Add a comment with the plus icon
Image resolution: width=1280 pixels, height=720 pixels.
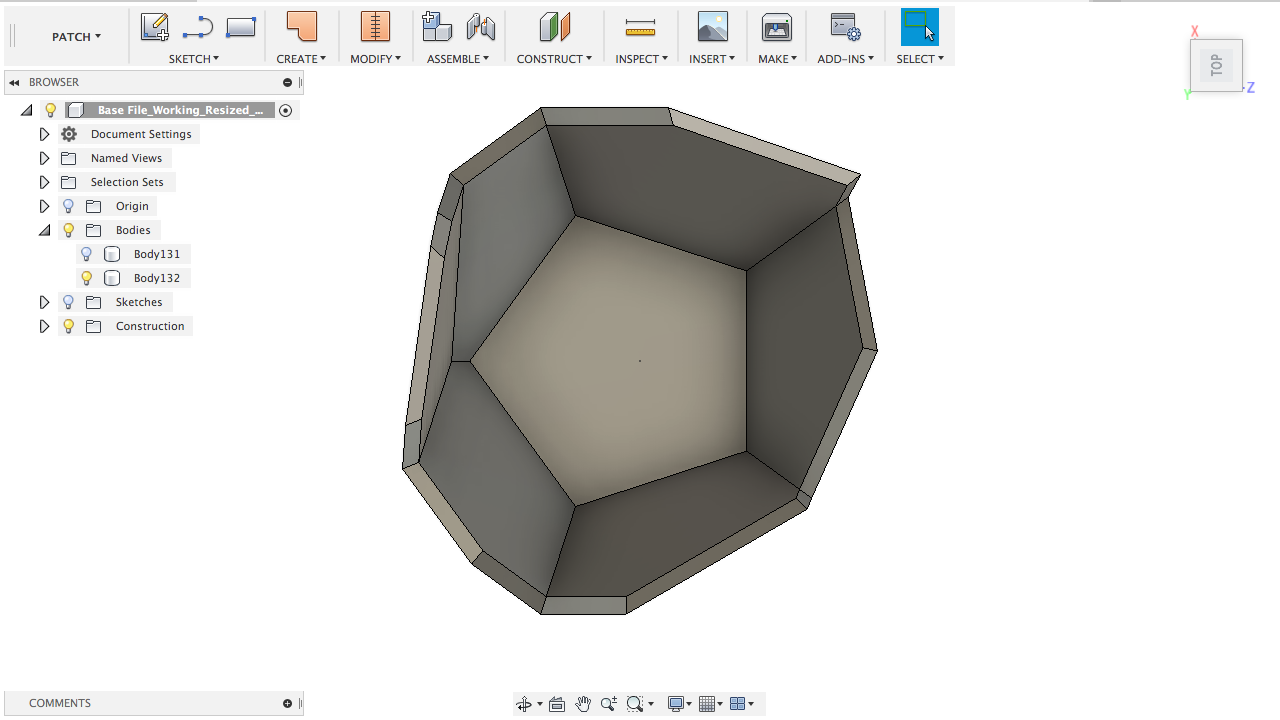[x=287, y=703]
